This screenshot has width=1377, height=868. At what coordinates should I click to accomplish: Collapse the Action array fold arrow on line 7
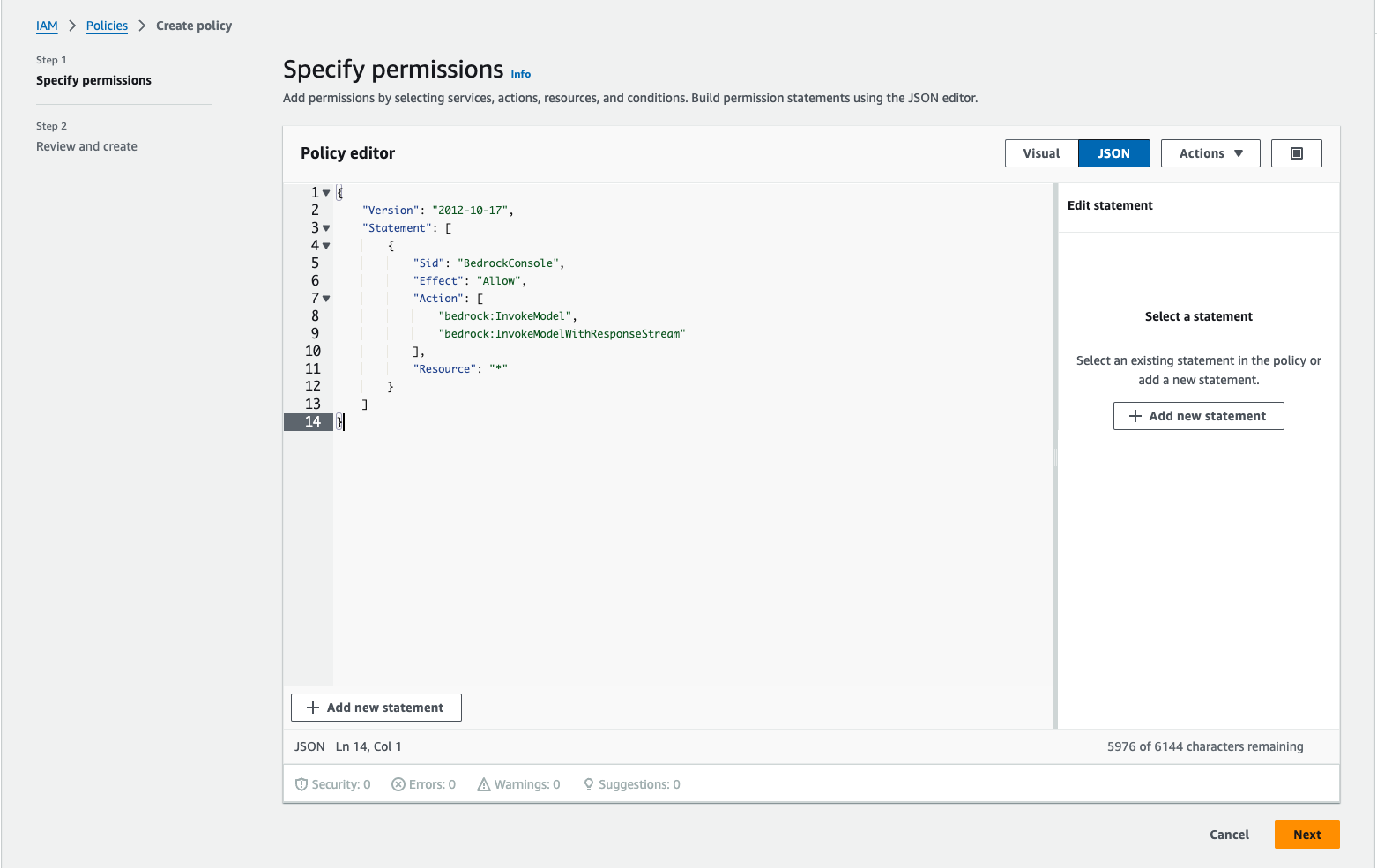[x=326, y=299]
